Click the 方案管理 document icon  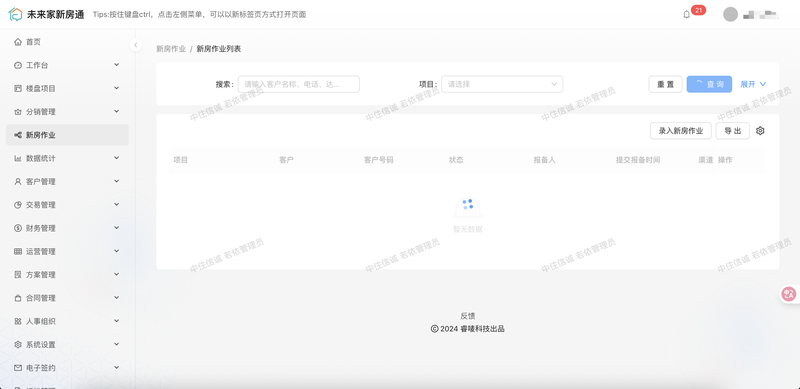click(18, 275)
